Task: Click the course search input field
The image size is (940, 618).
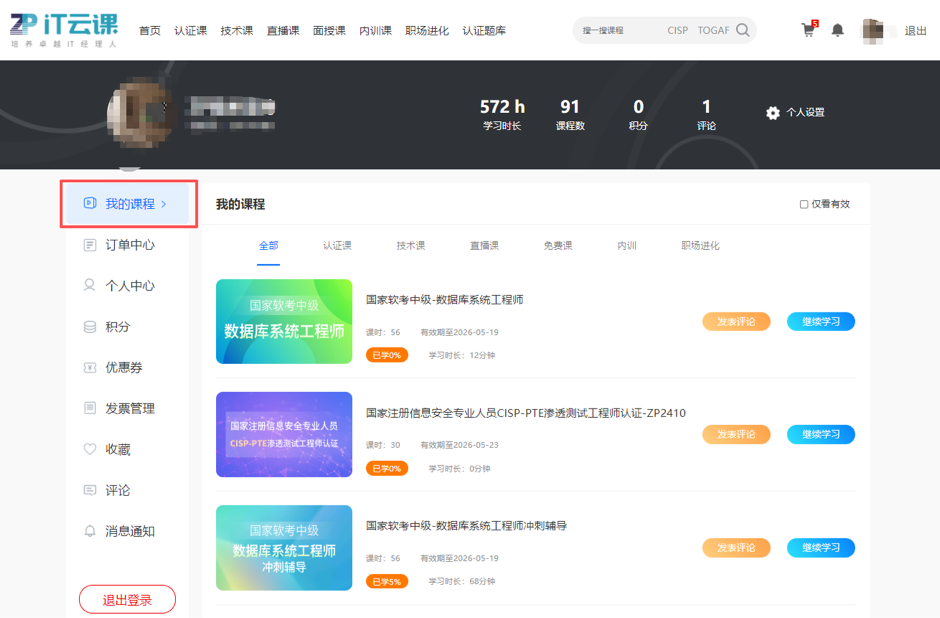Action: [620, 31]
